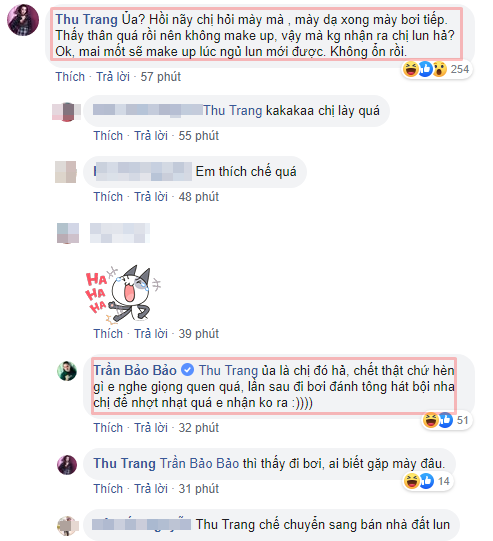The width and height of the screenshot is (493, 541).
Task: Click Trả lời under the sticker comment
Action: click(x=151, y=334)
